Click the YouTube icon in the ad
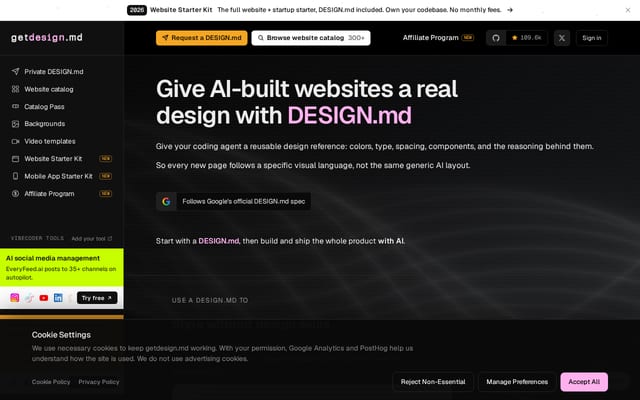The height and width of the screenshot is (400, 640). (44, 298)
